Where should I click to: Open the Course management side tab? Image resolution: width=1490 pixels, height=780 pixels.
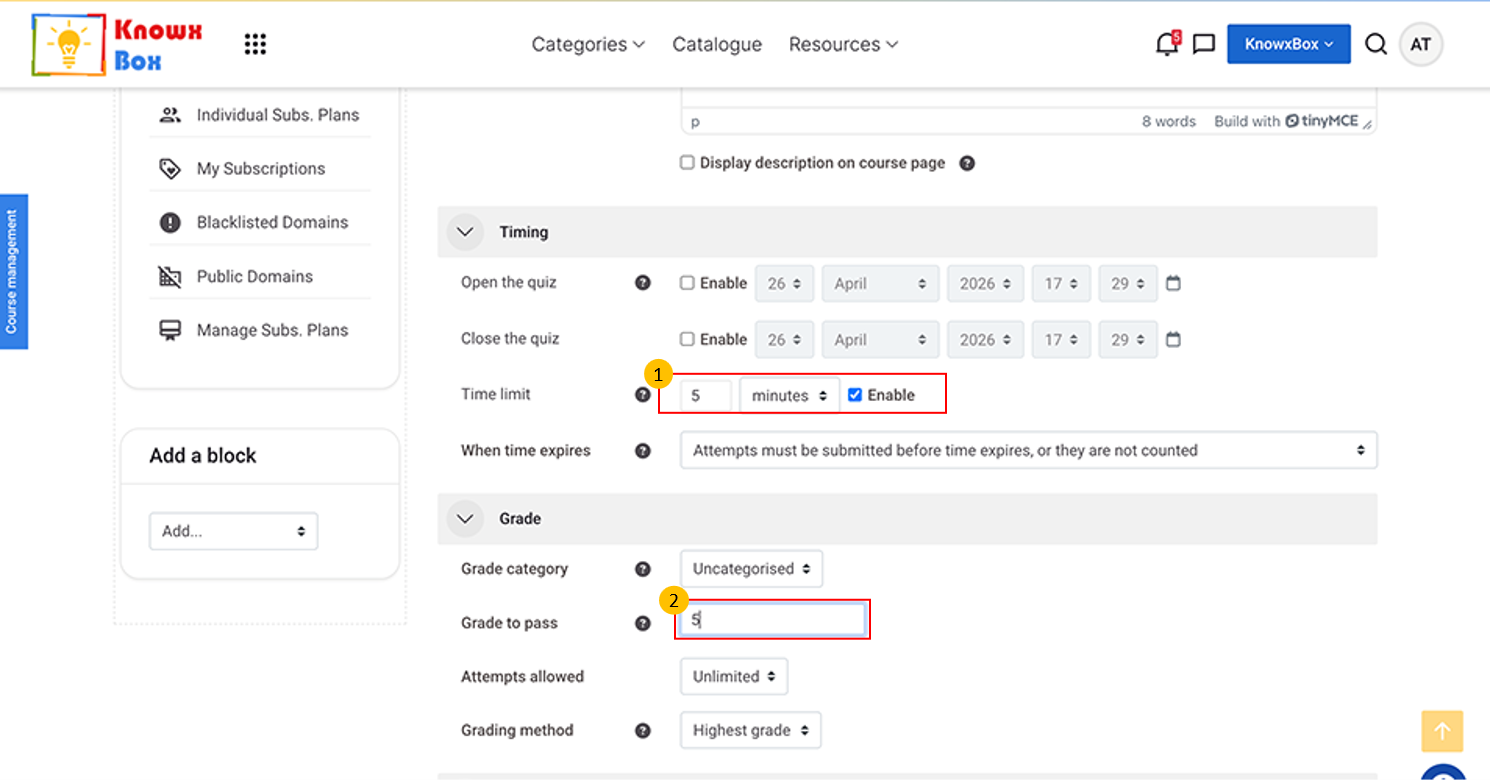coord(13,272)
